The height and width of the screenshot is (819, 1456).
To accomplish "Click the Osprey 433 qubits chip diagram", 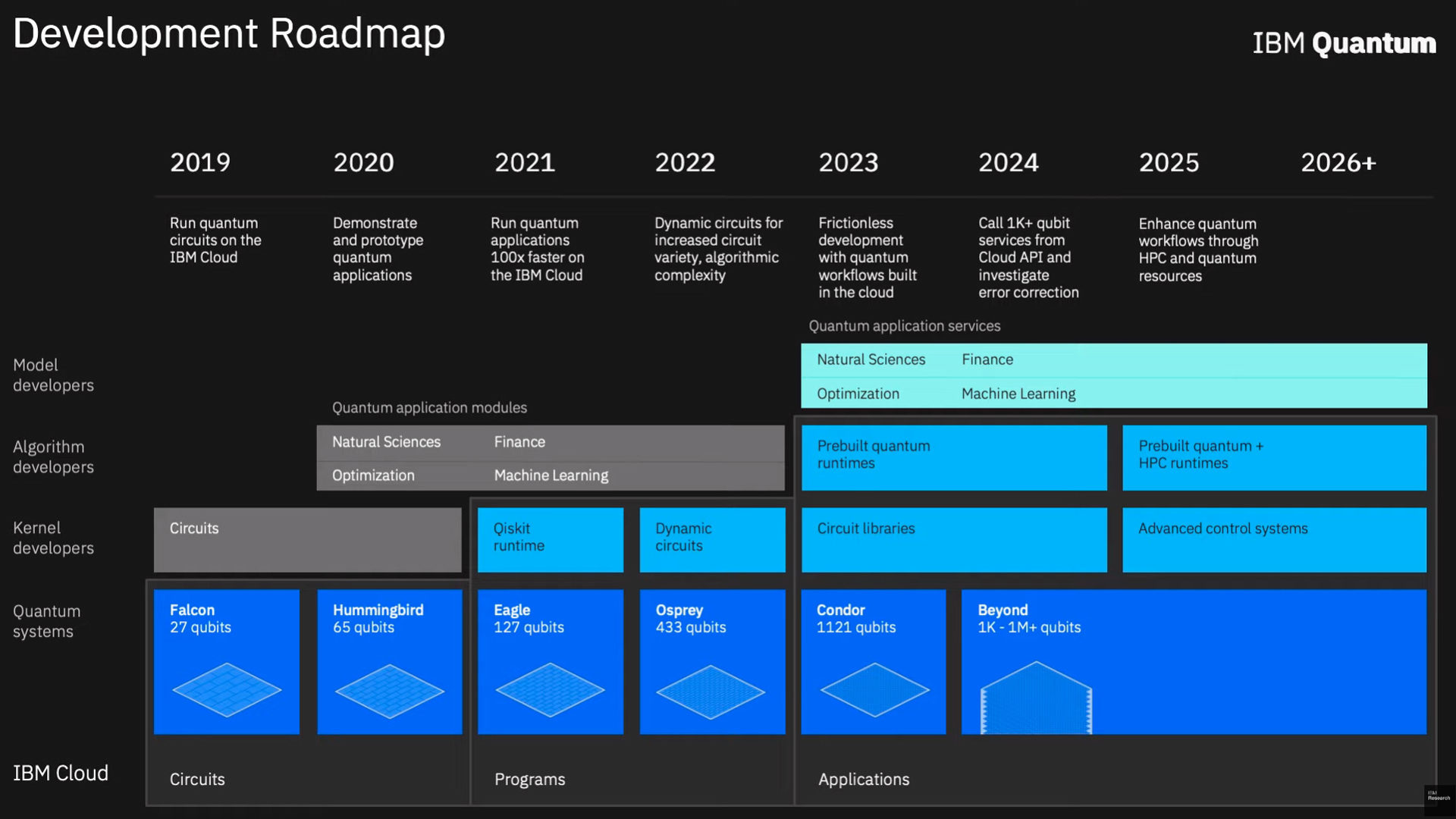I will pyautogui.click(x=711, y=692).
